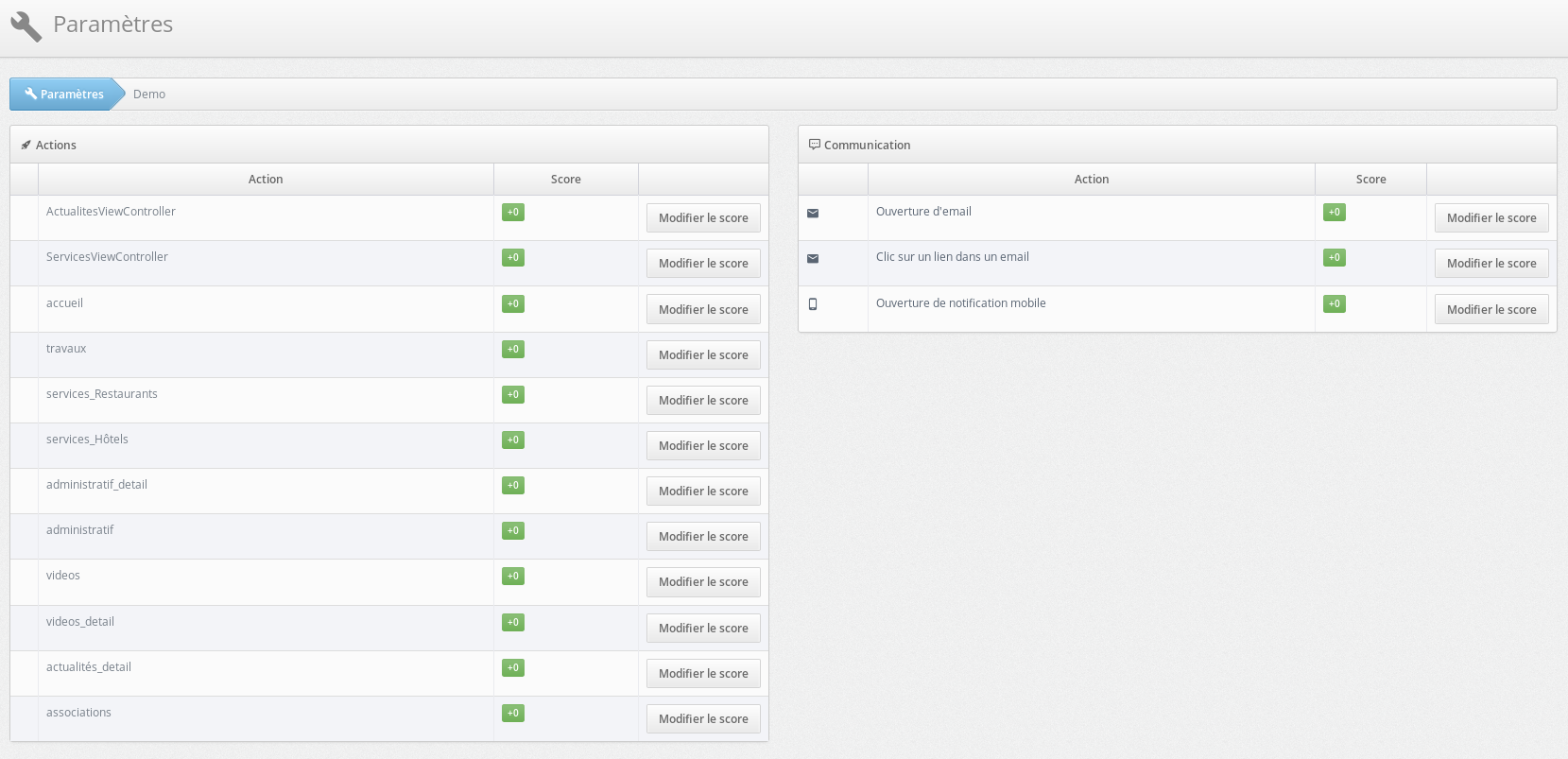This screenshot has width=1568, height=759.
Task: Modify score for ActualitesViewController
Action: point(703,218)
